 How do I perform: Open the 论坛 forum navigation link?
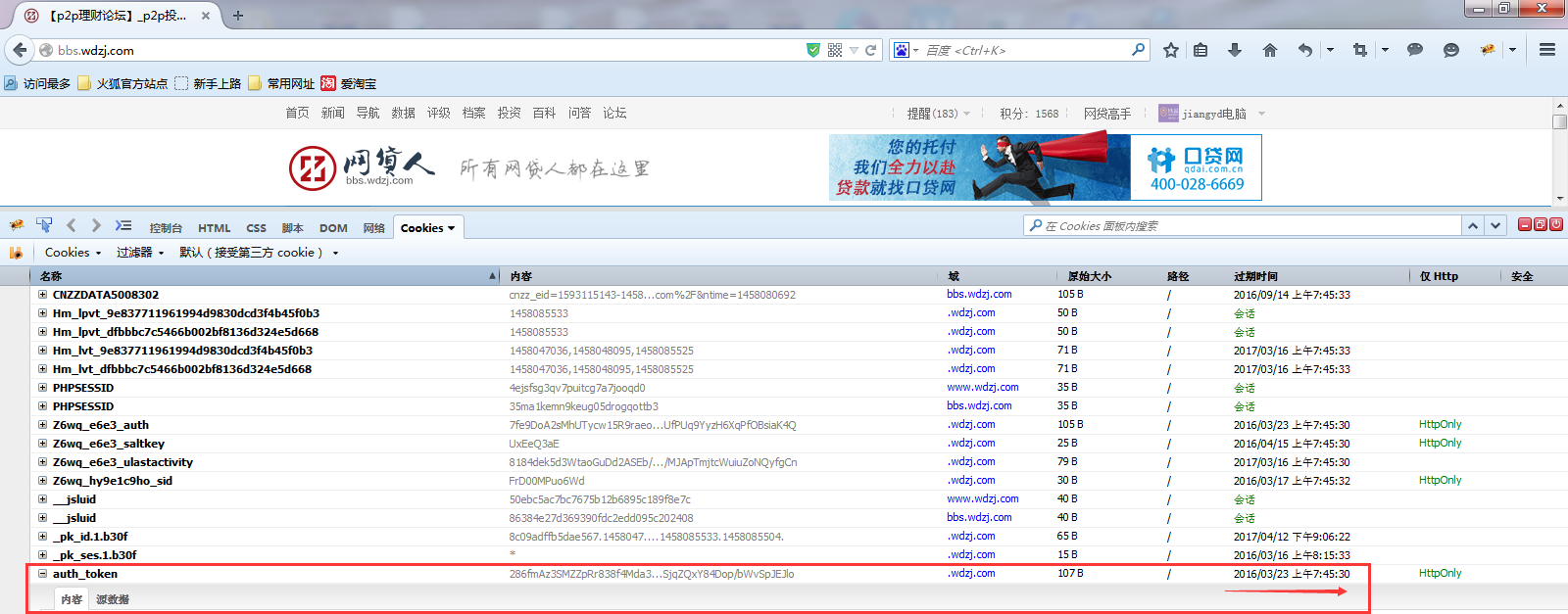coord(614,114)
